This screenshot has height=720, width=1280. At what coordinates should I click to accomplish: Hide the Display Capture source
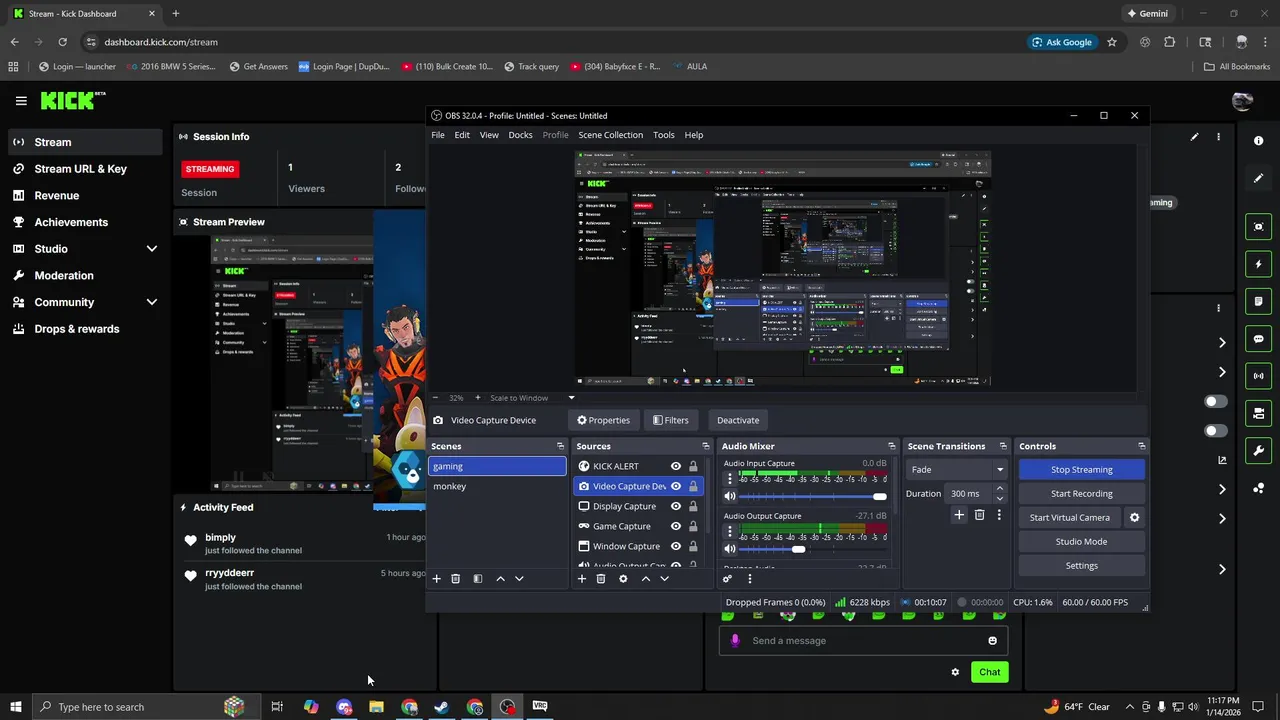[x=676, y=506]
